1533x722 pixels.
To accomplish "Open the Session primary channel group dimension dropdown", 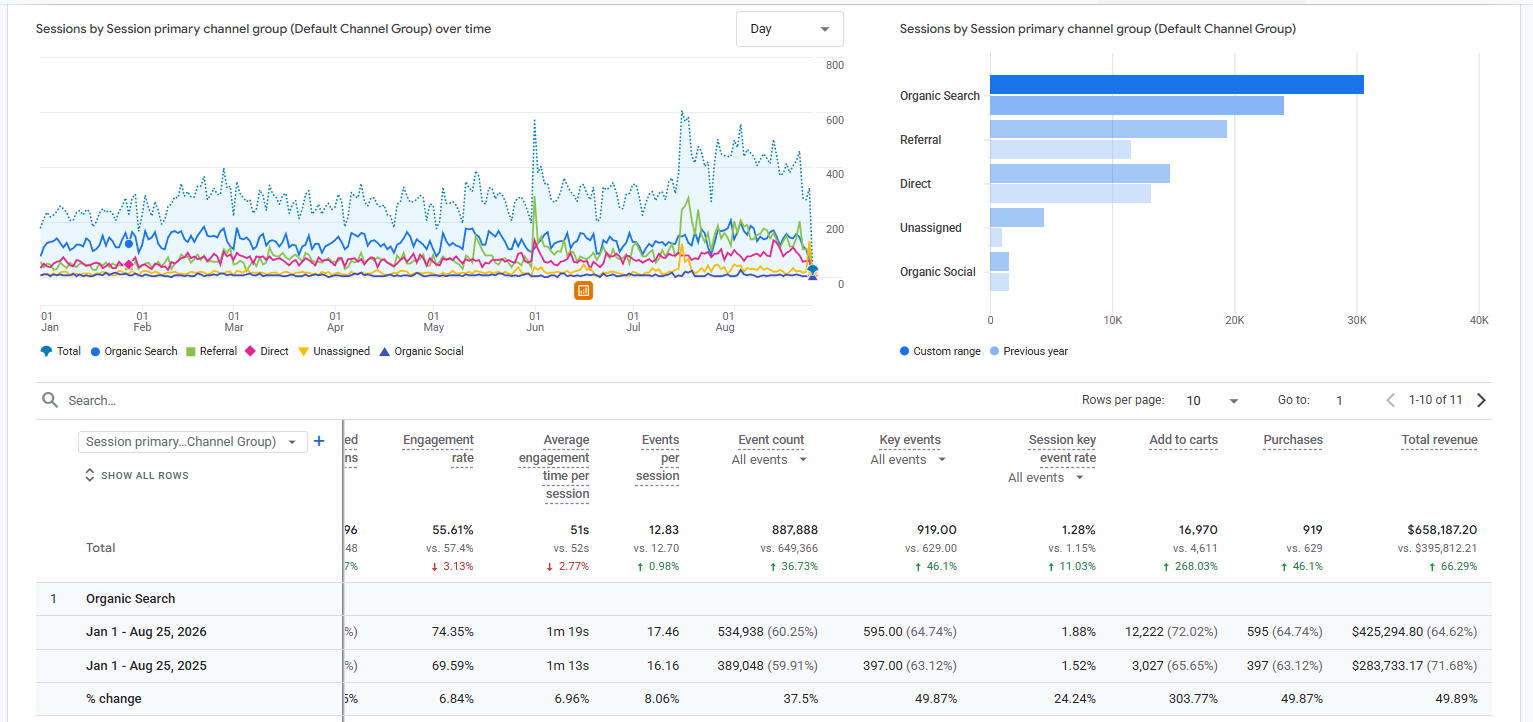I will coord(193,441).
